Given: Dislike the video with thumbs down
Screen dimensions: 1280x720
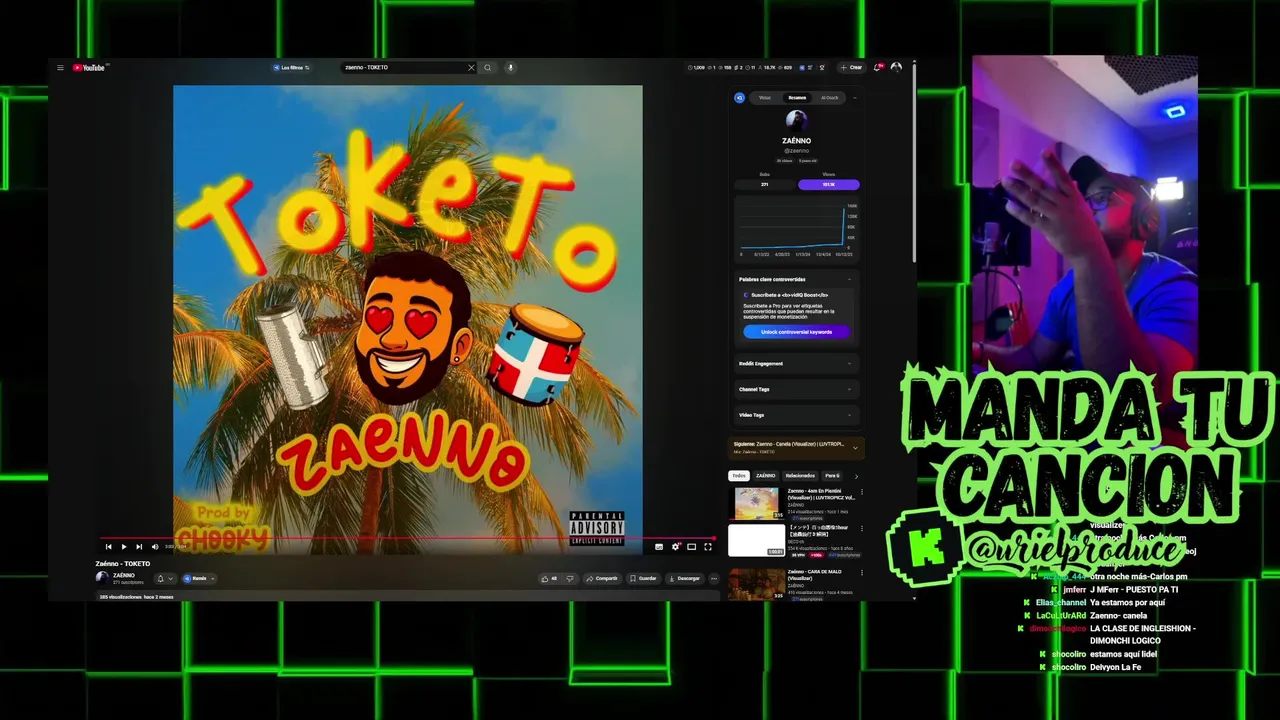Looking at the screenshot, I should (x=570, y=578).
